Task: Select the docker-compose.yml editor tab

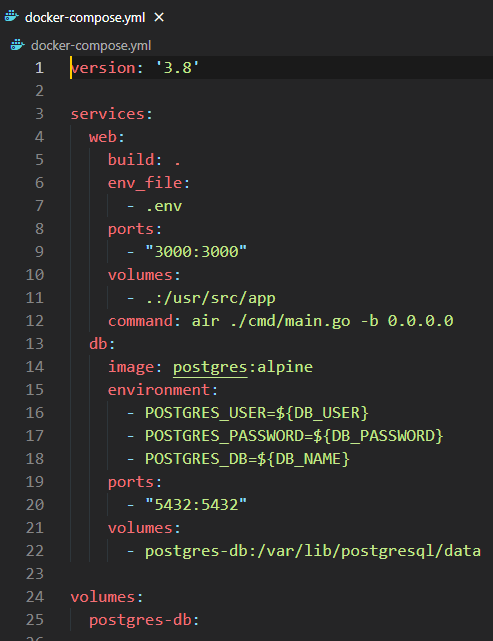Action: click(85, 18)
